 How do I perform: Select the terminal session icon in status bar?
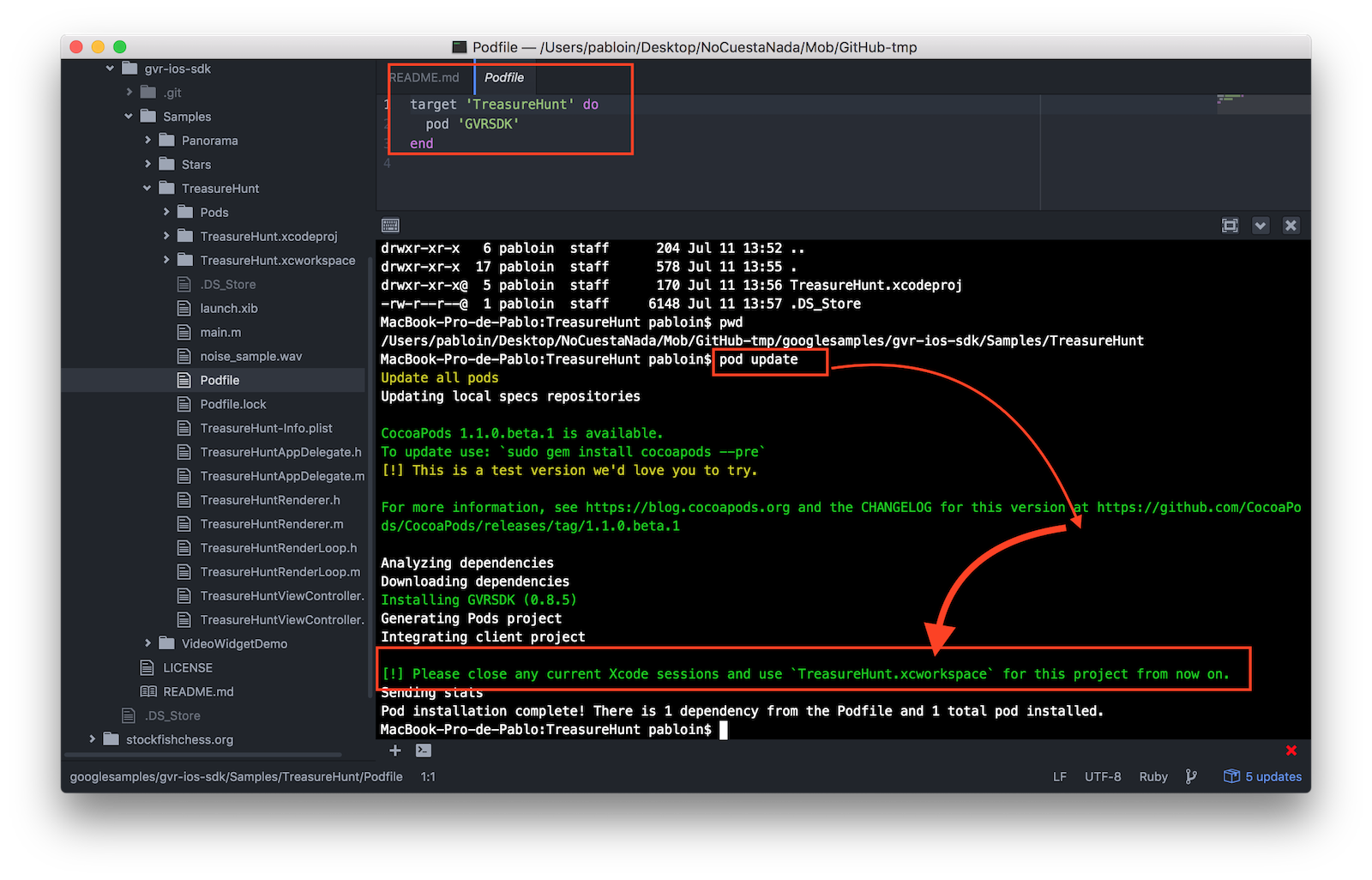click(424, 750)
